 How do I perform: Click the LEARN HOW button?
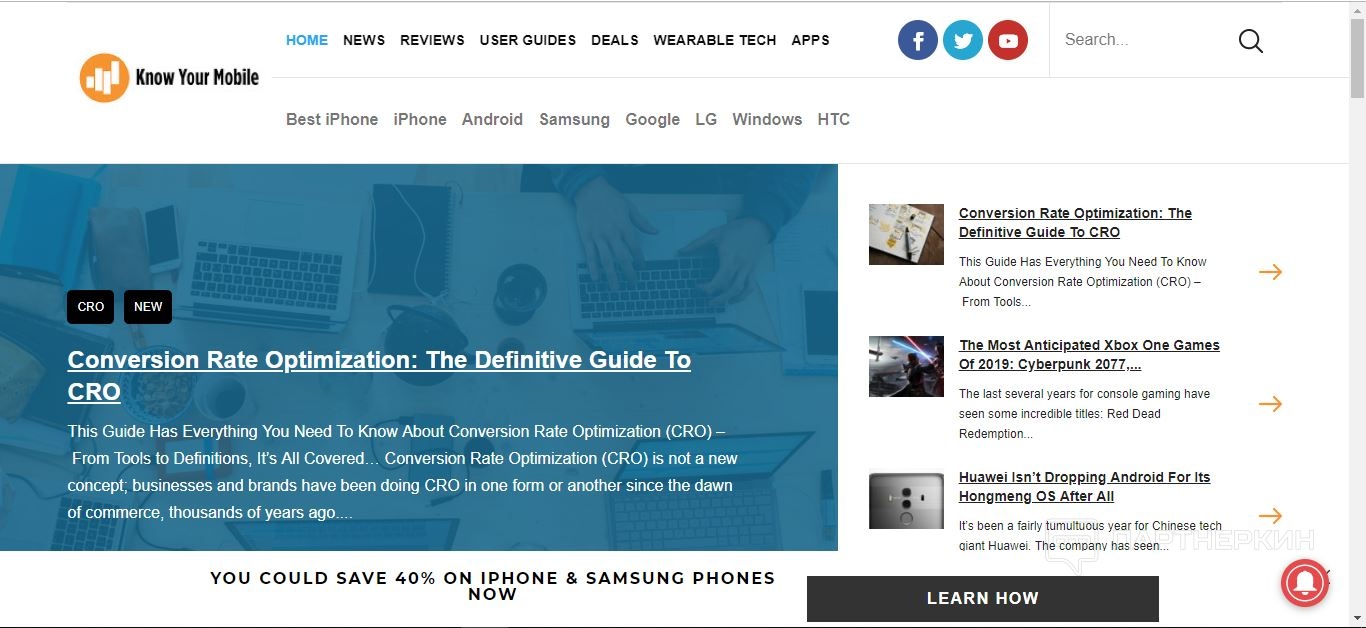(x=983, y=599)
